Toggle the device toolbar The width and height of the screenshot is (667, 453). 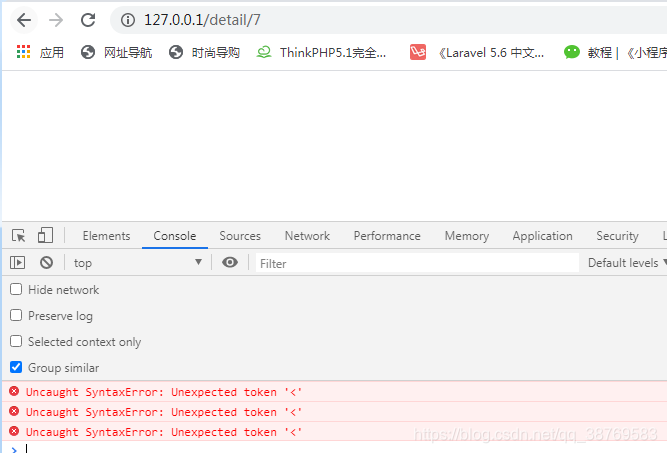[x=45, y=235]
